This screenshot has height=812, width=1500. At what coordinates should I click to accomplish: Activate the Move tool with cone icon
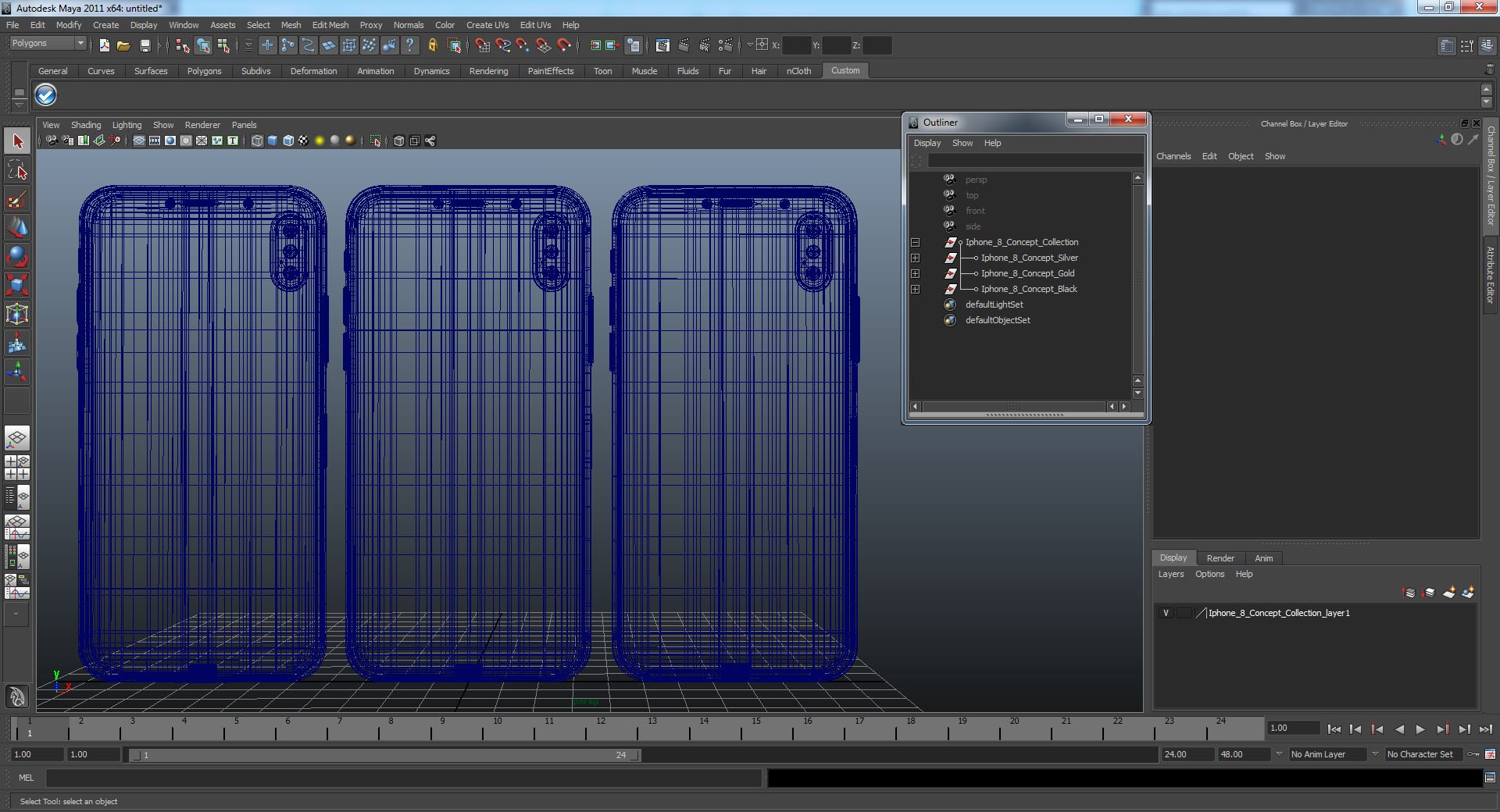point(17,227)
